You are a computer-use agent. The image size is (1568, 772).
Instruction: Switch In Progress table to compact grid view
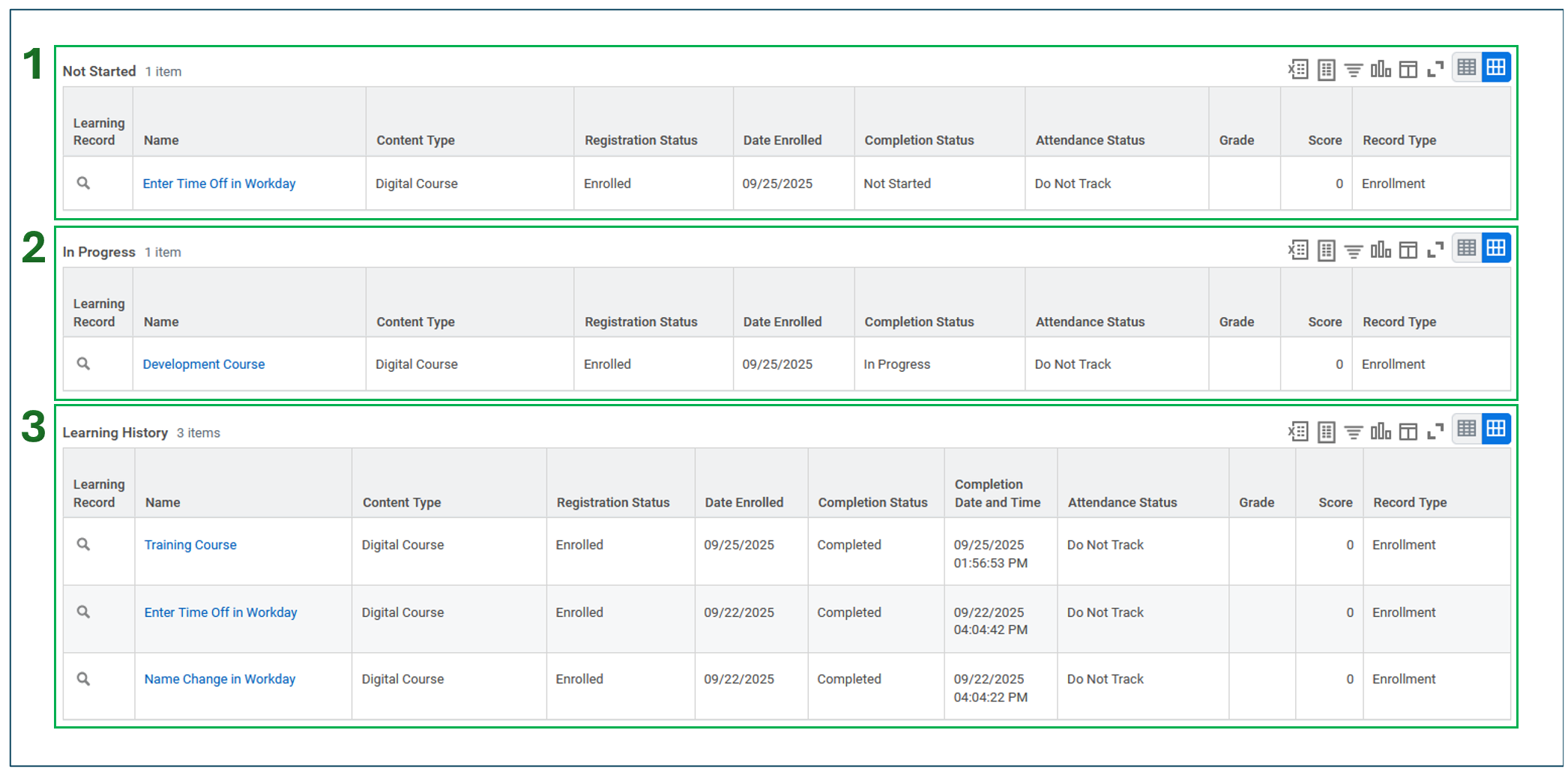click(x=1467, y=248)
